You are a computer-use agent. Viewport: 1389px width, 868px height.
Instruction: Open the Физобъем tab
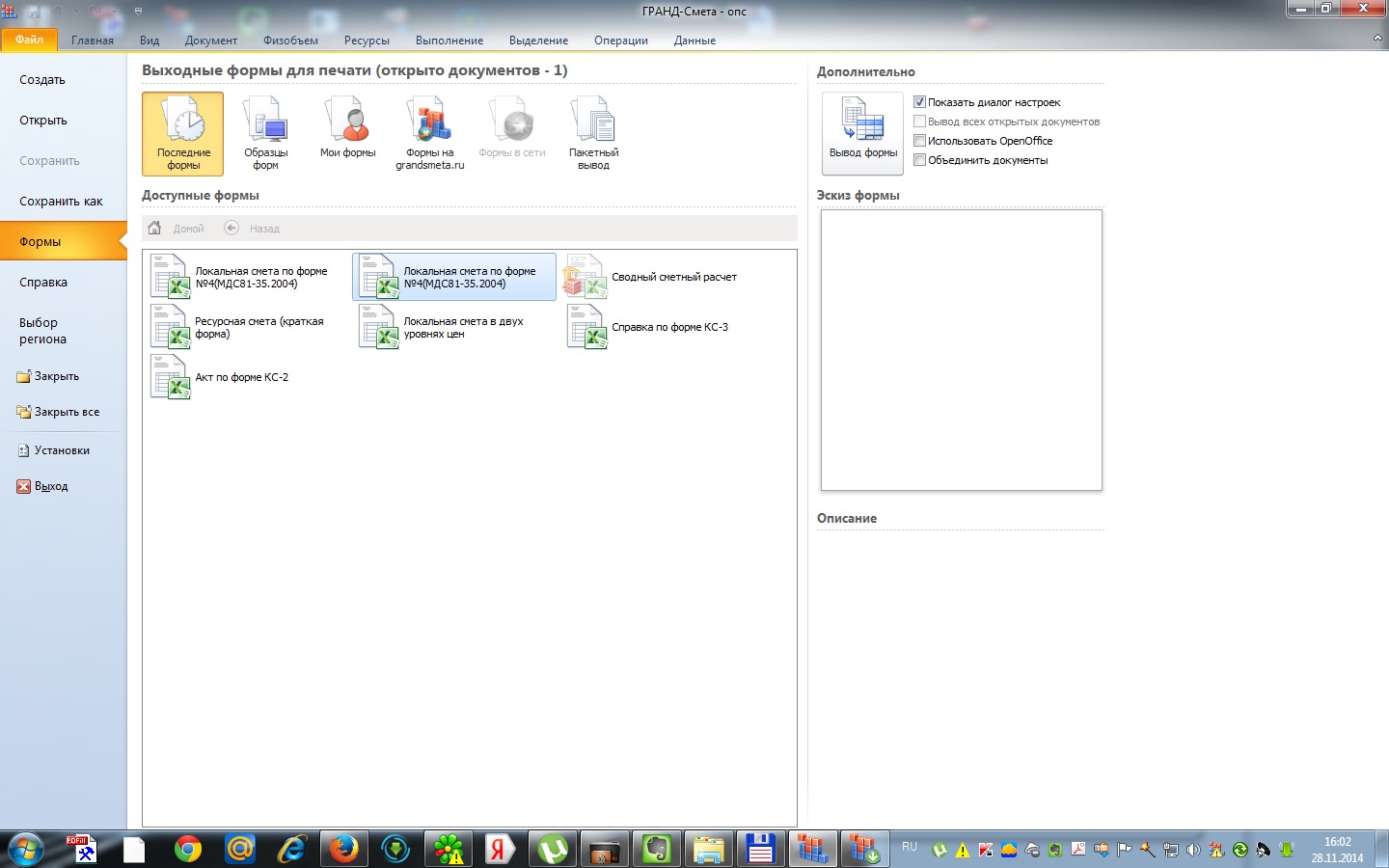click(x=290, y=41)
